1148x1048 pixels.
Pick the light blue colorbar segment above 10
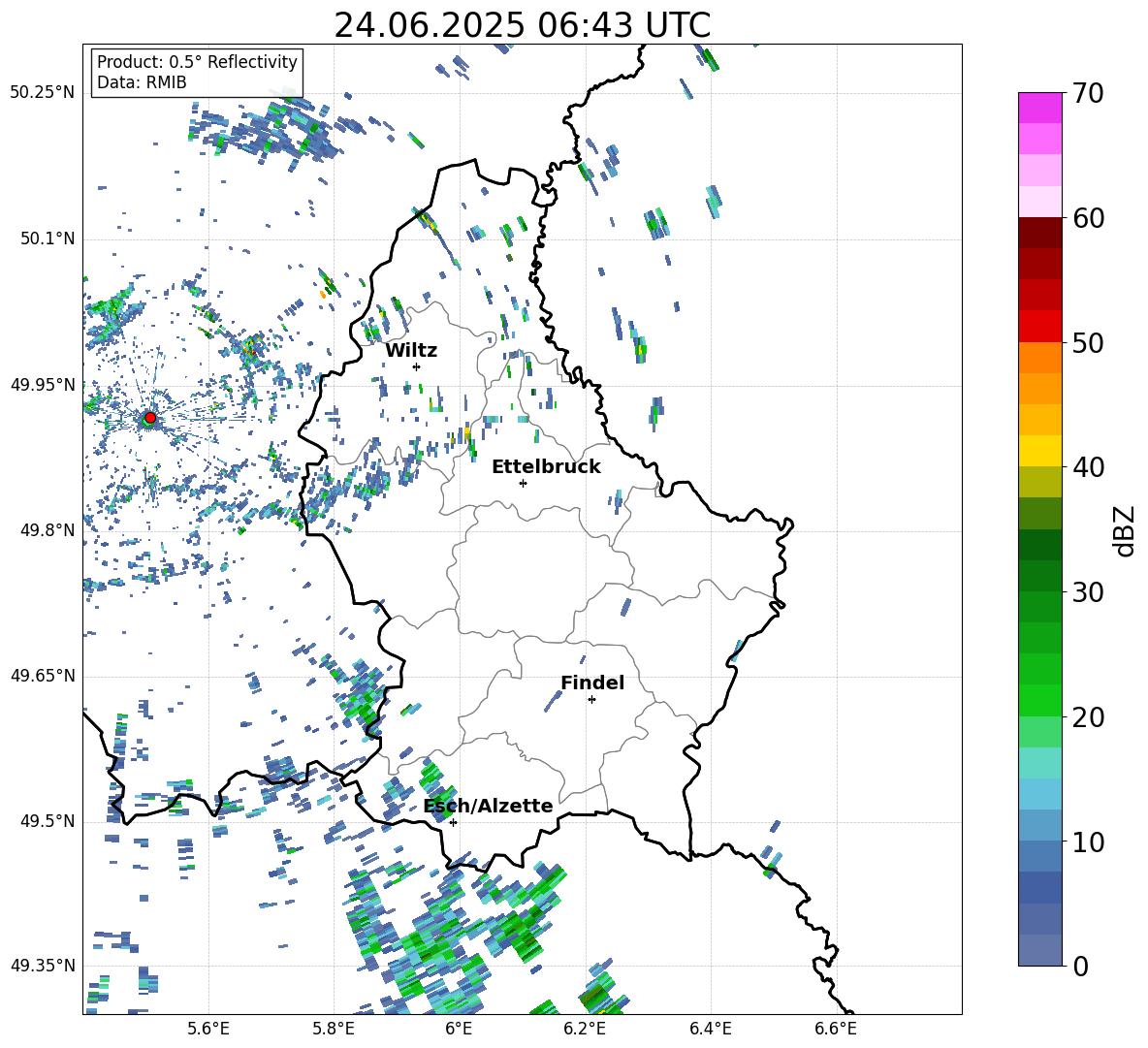[1039, 794]
